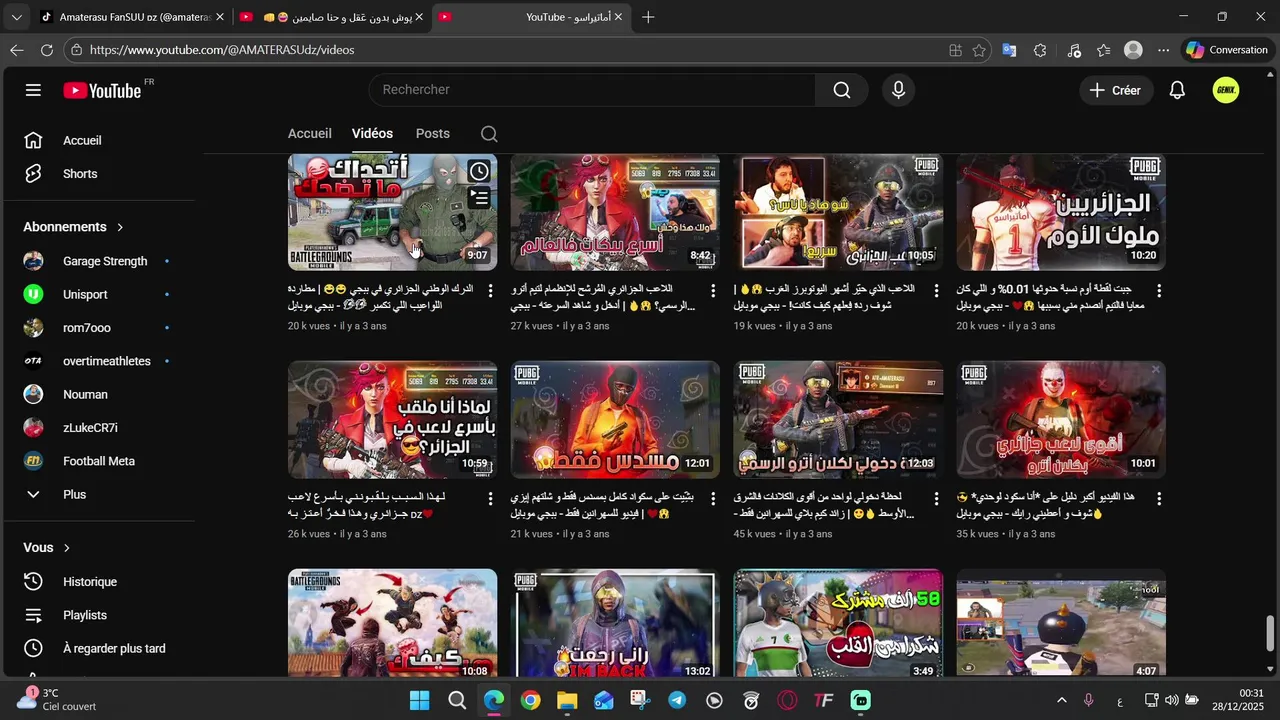Open options menu for 9:07 video
The width and height of the screenshot is (1280, 720).
(490, 291)
